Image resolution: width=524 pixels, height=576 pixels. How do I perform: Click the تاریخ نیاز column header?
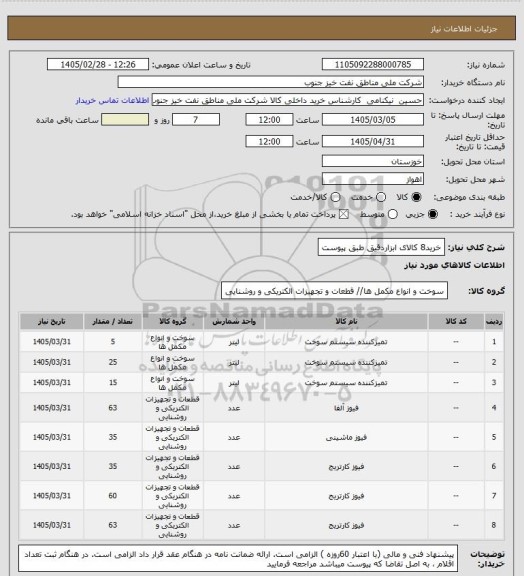[x=51, y=321]
